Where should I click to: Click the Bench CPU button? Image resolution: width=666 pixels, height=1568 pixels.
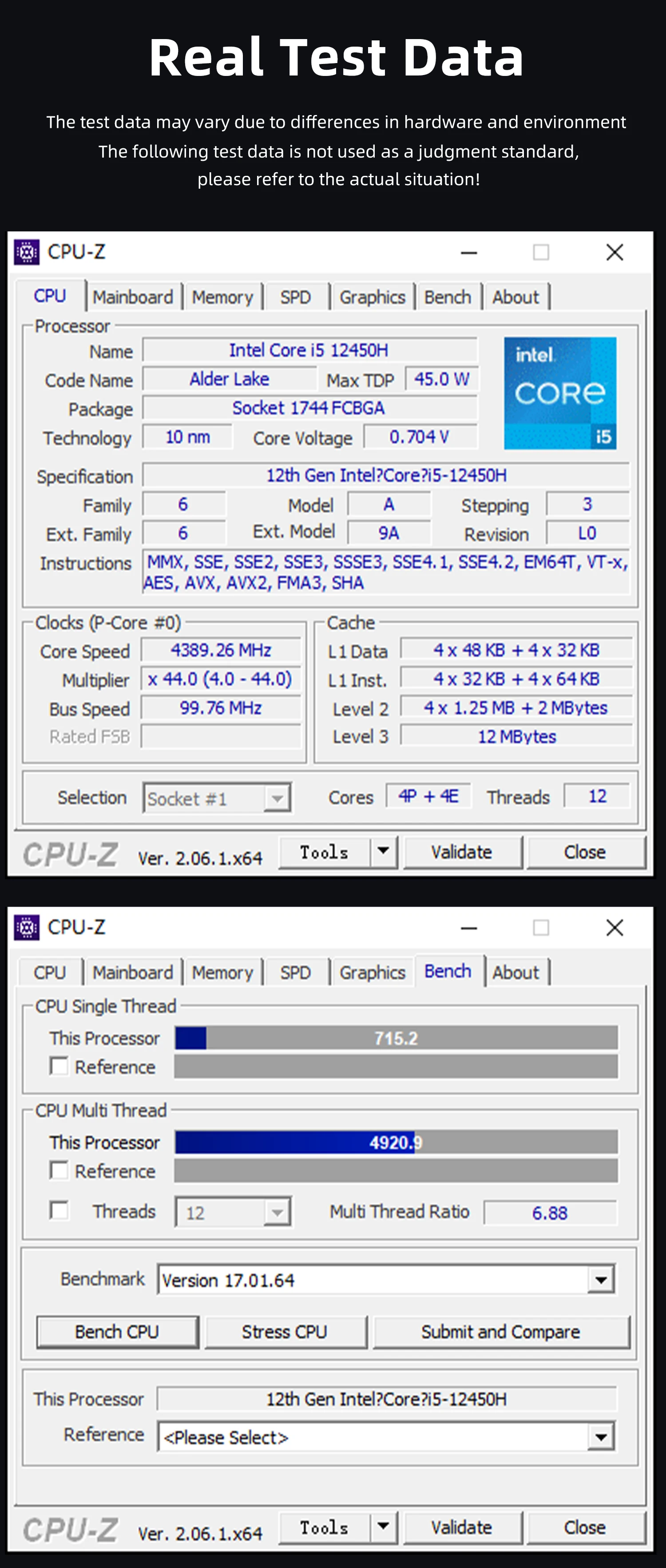tap(118, 1332)
